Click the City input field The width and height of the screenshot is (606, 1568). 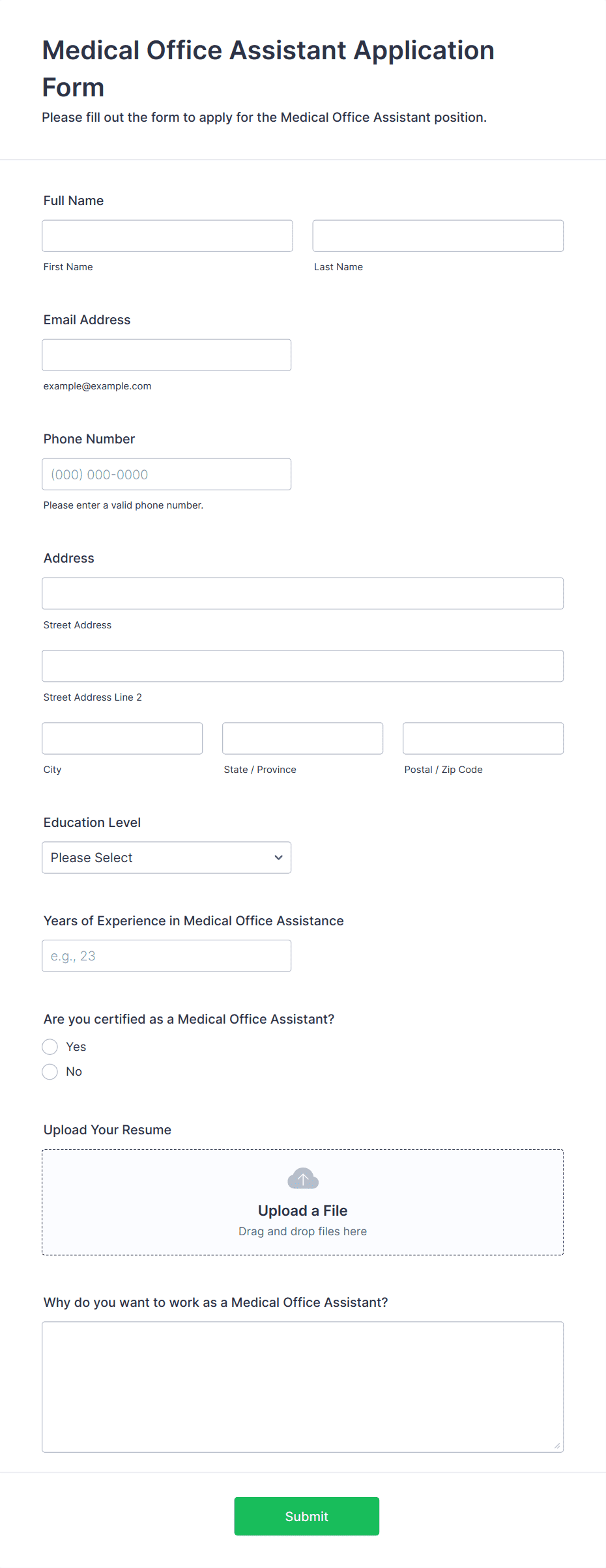123,738
